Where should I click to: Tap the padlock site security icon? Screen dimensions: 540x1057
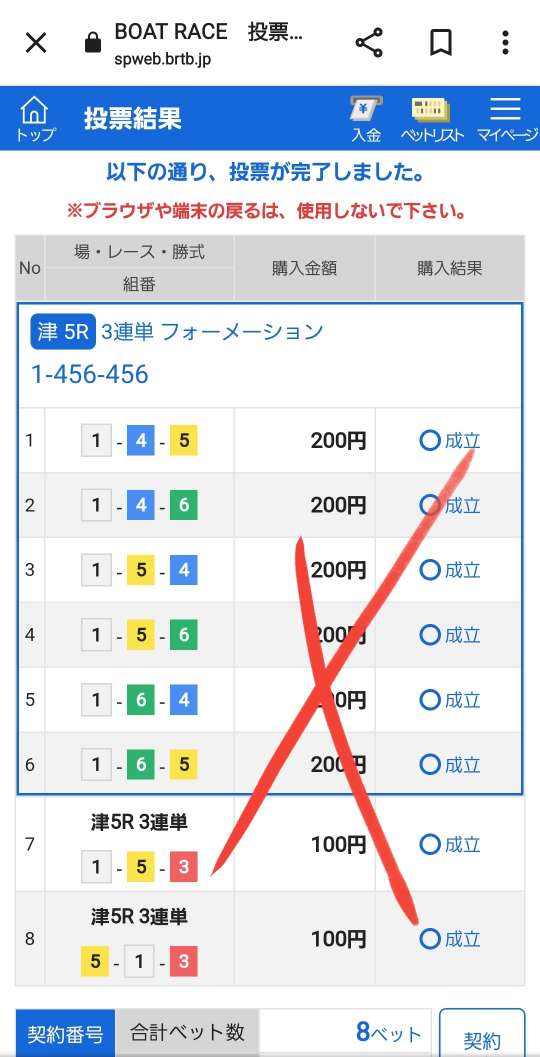point(92,44)
